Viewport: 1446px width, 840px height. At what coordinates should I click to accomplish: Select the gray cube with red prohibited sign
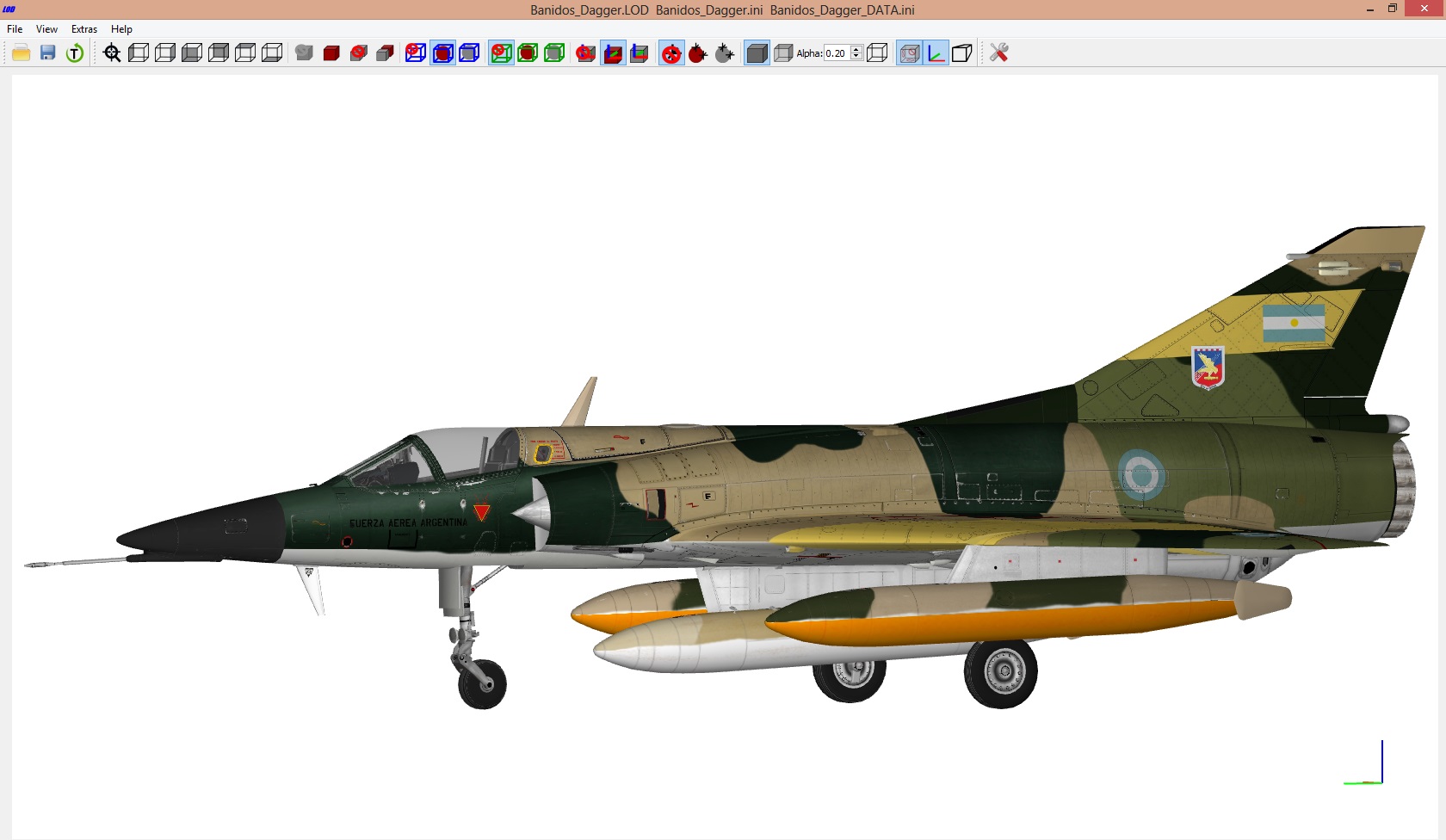pyautogui.click(x=359, y=52)
